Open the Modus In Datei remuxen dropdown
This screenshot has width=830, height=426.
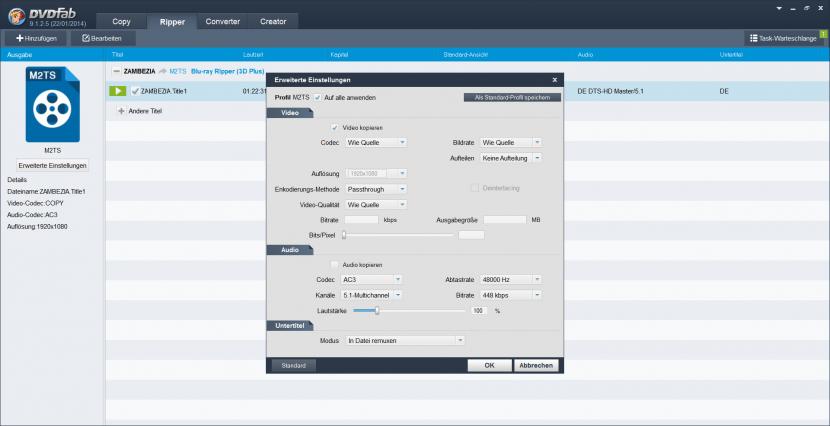404,341
